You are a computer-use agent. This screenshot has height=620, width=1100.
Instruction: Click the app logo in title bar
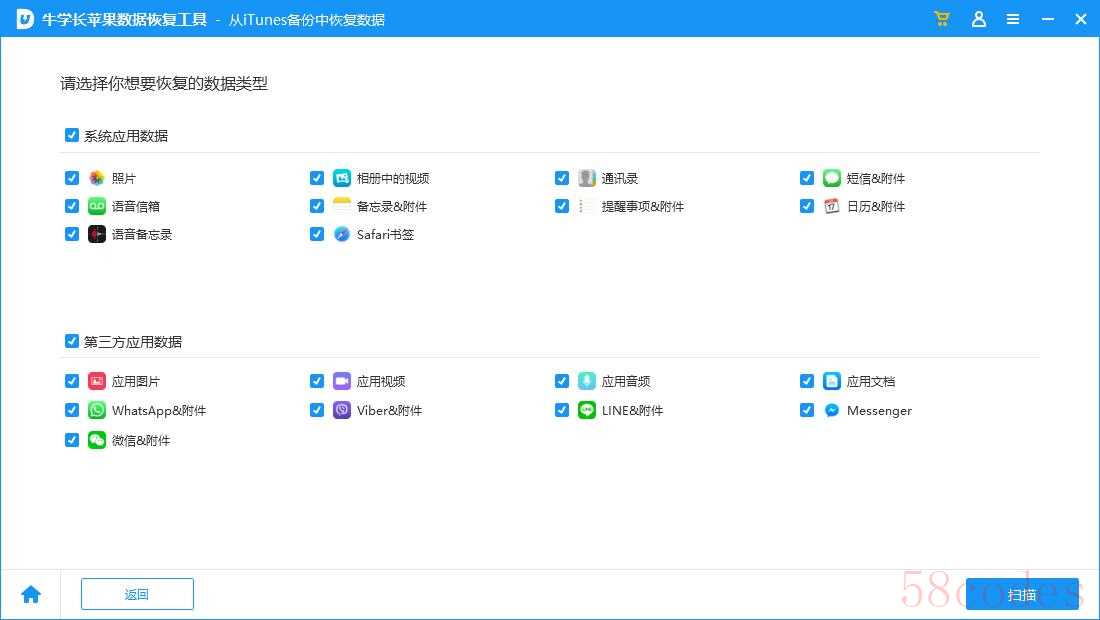click(x=25, y=19)
